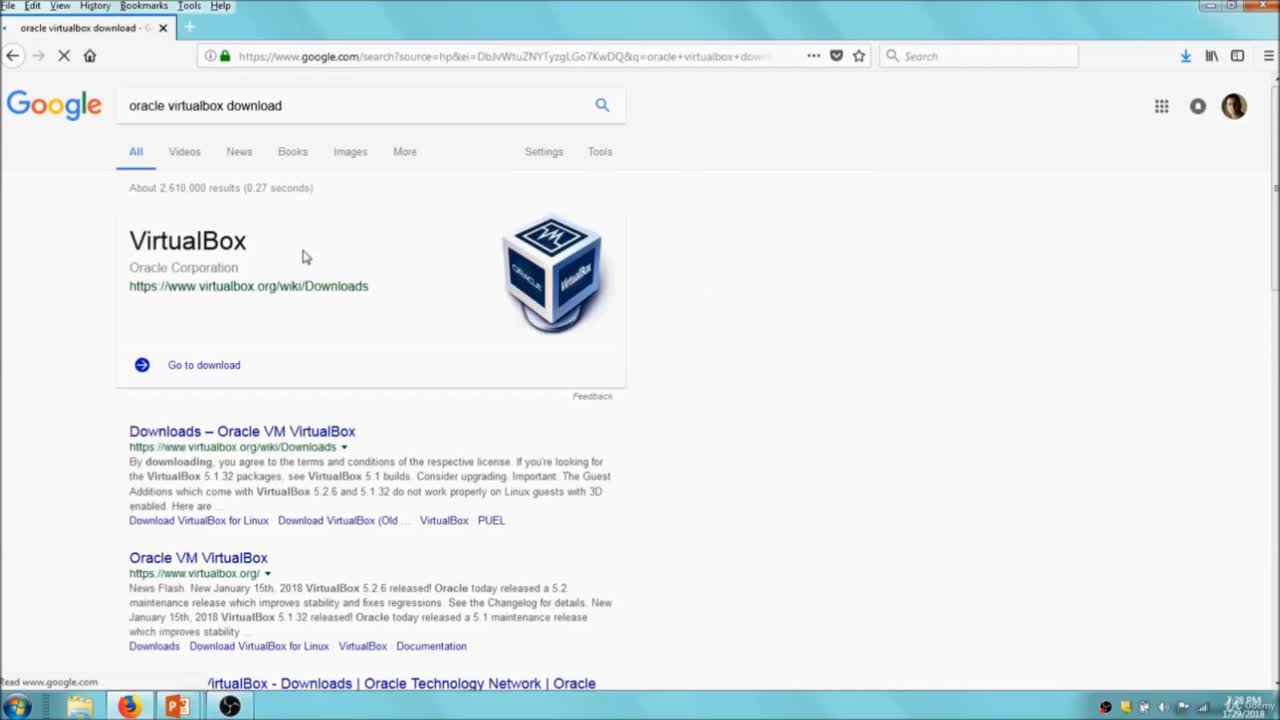The image size is (1280, 720).
Task: Switch to Books results
Action: (x=293, y=152)
